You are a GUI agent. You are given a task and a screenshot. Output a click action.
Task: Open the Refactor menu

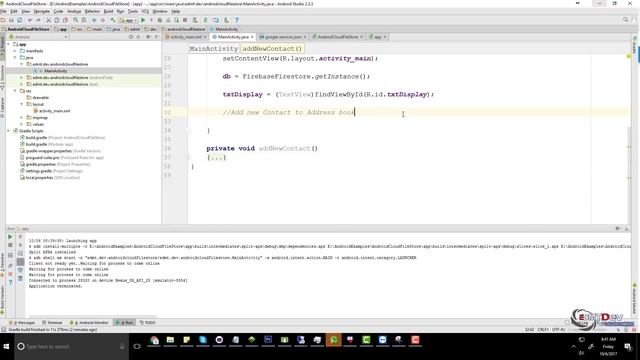click(92, 11)
